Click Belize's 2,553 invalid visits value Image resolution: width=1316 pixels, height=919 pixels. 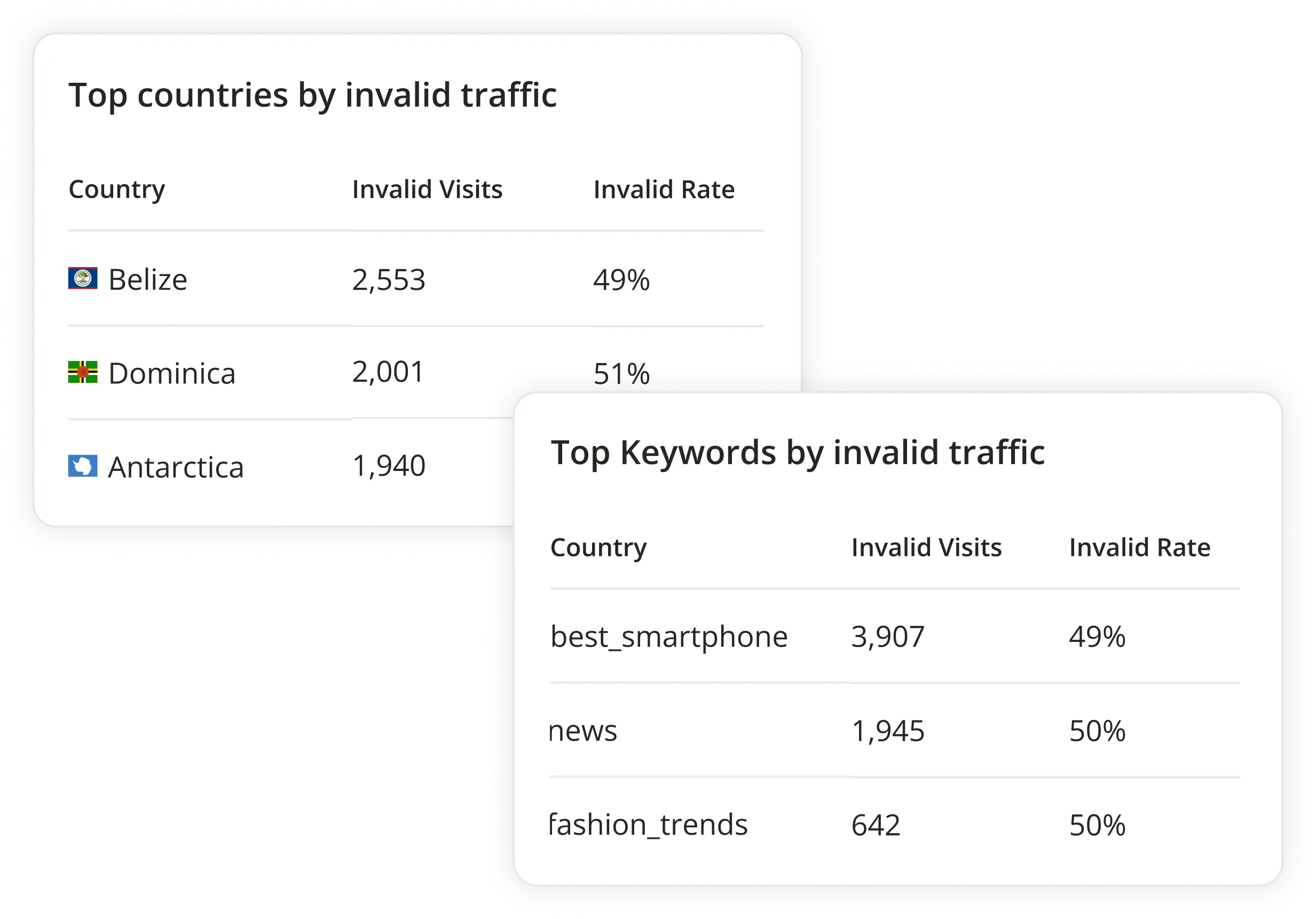(389, 280)
